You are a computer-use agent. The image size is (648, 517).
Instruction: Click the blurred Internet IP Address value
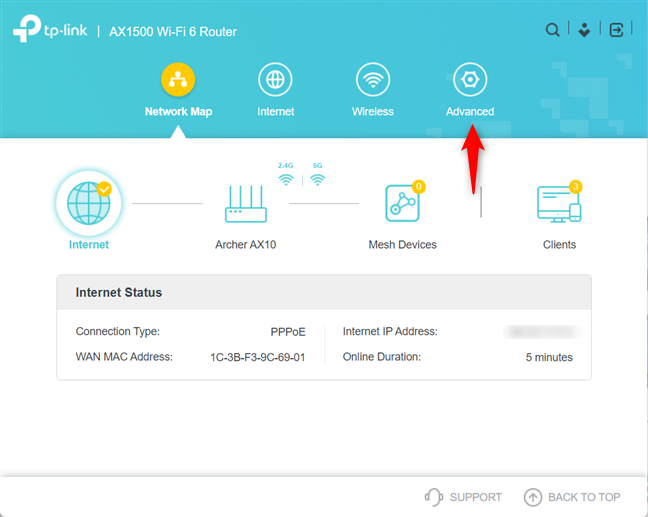pyautogui.click(x=543, y=332)
